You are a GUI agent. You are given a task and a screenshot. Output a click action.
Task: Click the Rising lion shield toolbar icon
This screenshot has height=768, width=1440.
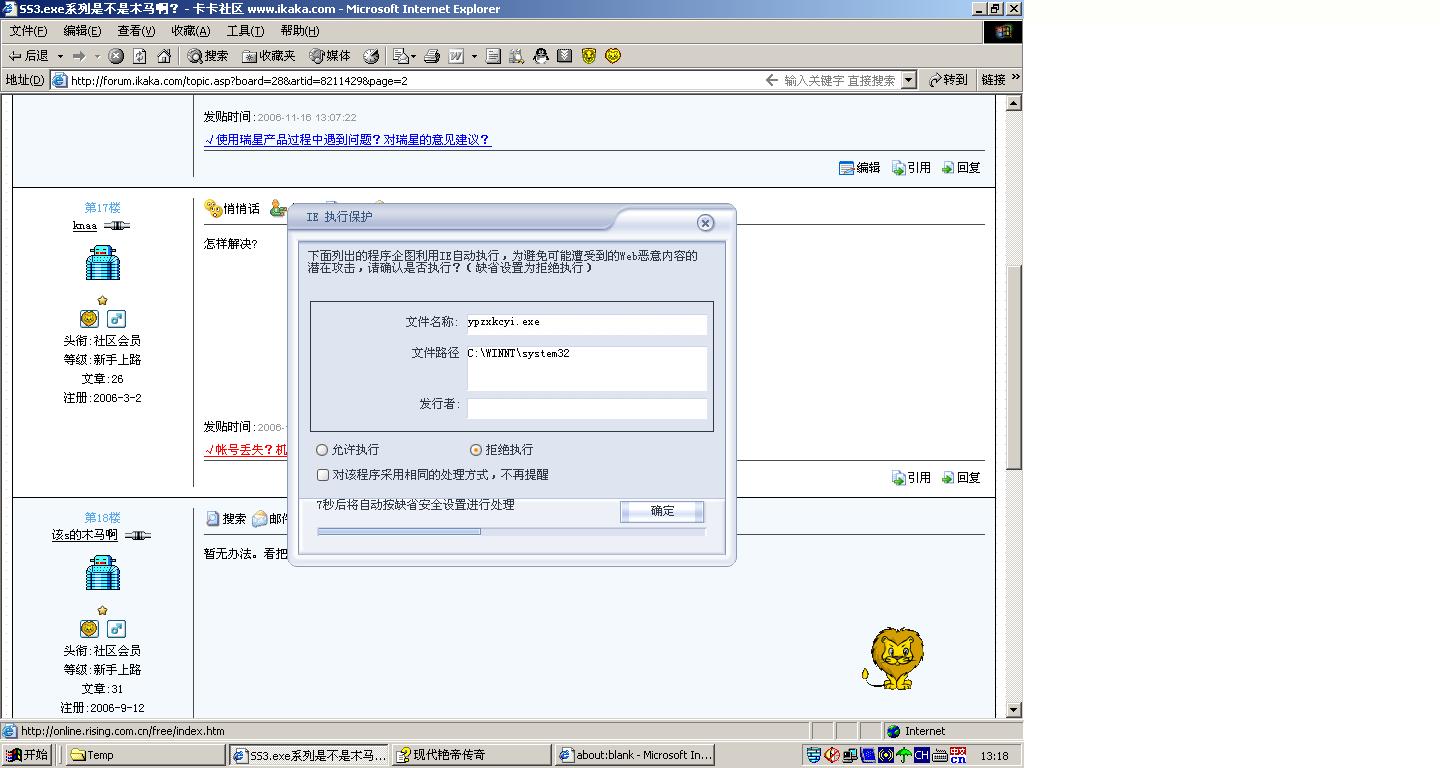(589, 56)
